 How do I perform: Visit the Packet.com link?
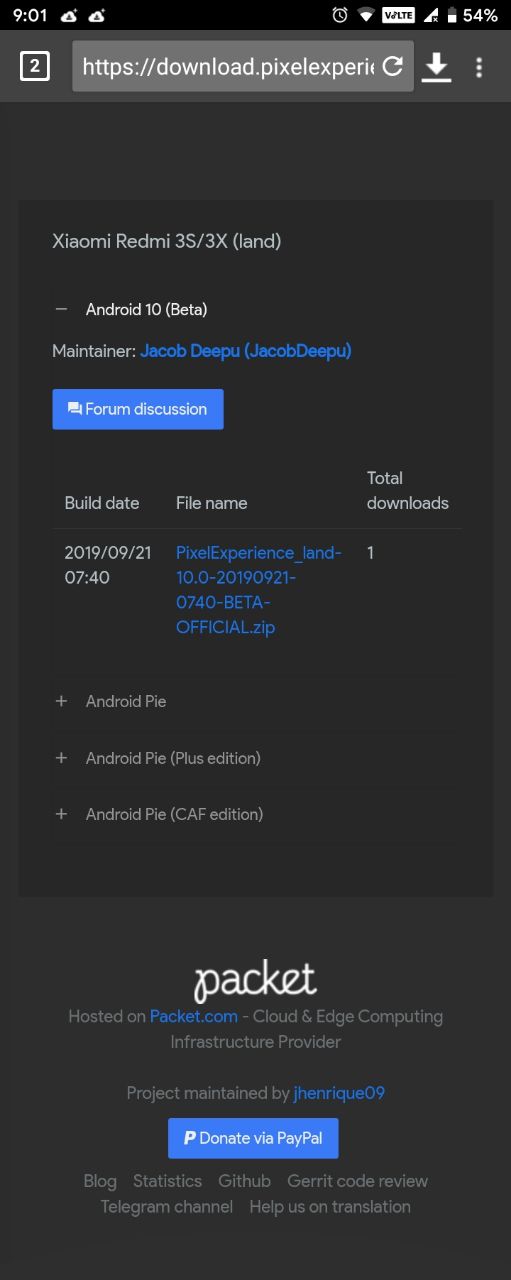click(x=194, y=1016)
